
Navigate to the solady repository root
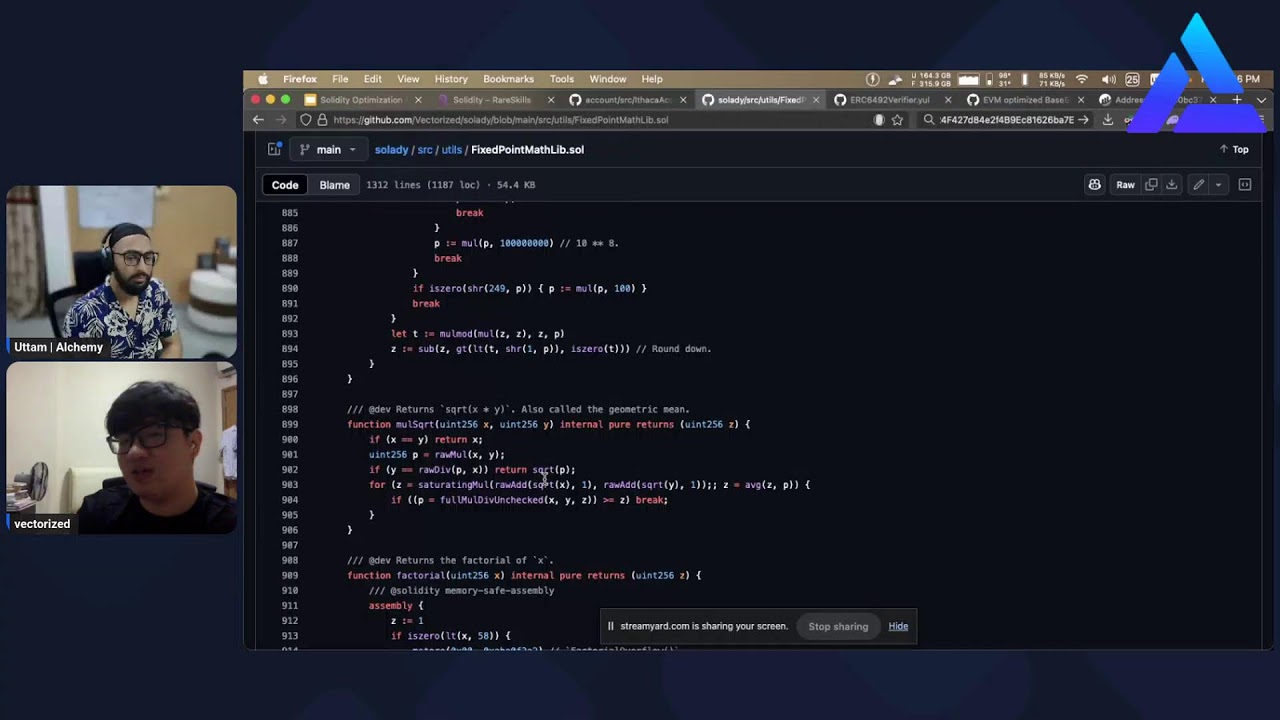[391, 150]
